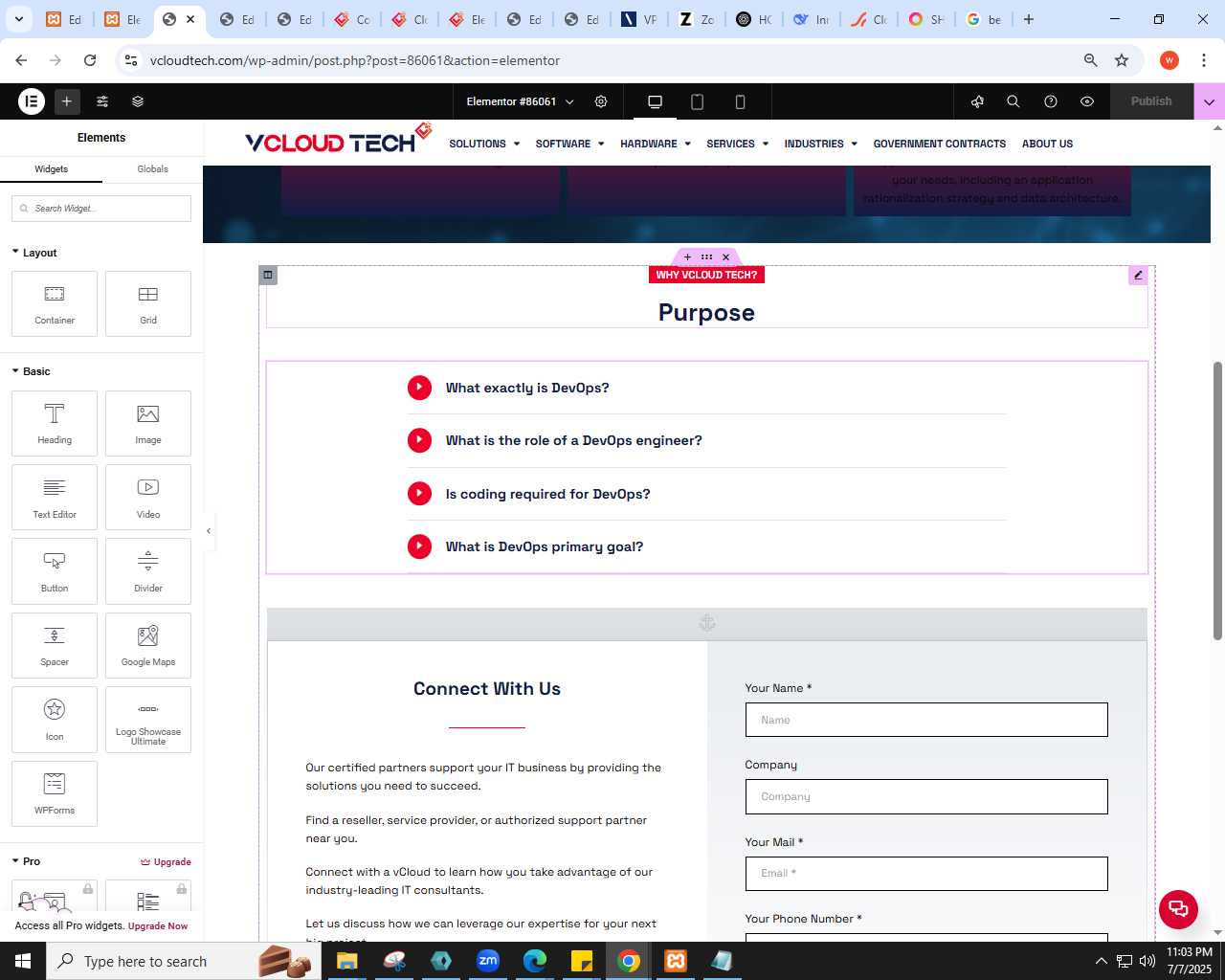Select the WPForms widget

tap(55, 793)
